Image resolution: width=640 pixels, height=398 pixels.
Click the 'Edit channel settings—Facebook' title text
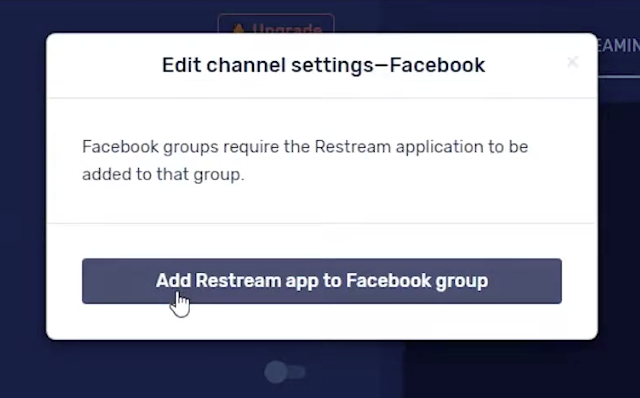pos(323,65)
